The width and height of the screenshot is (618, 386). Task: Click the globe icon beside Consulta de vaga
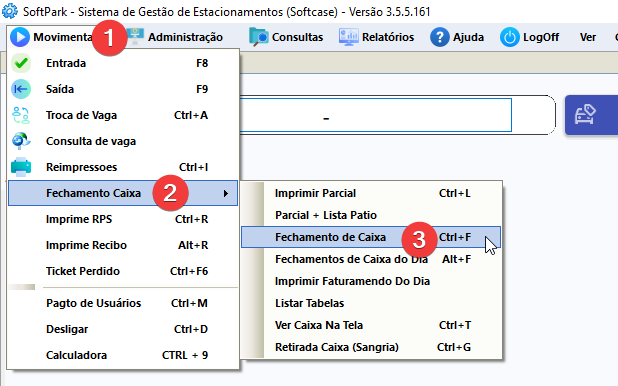(21, 141)
